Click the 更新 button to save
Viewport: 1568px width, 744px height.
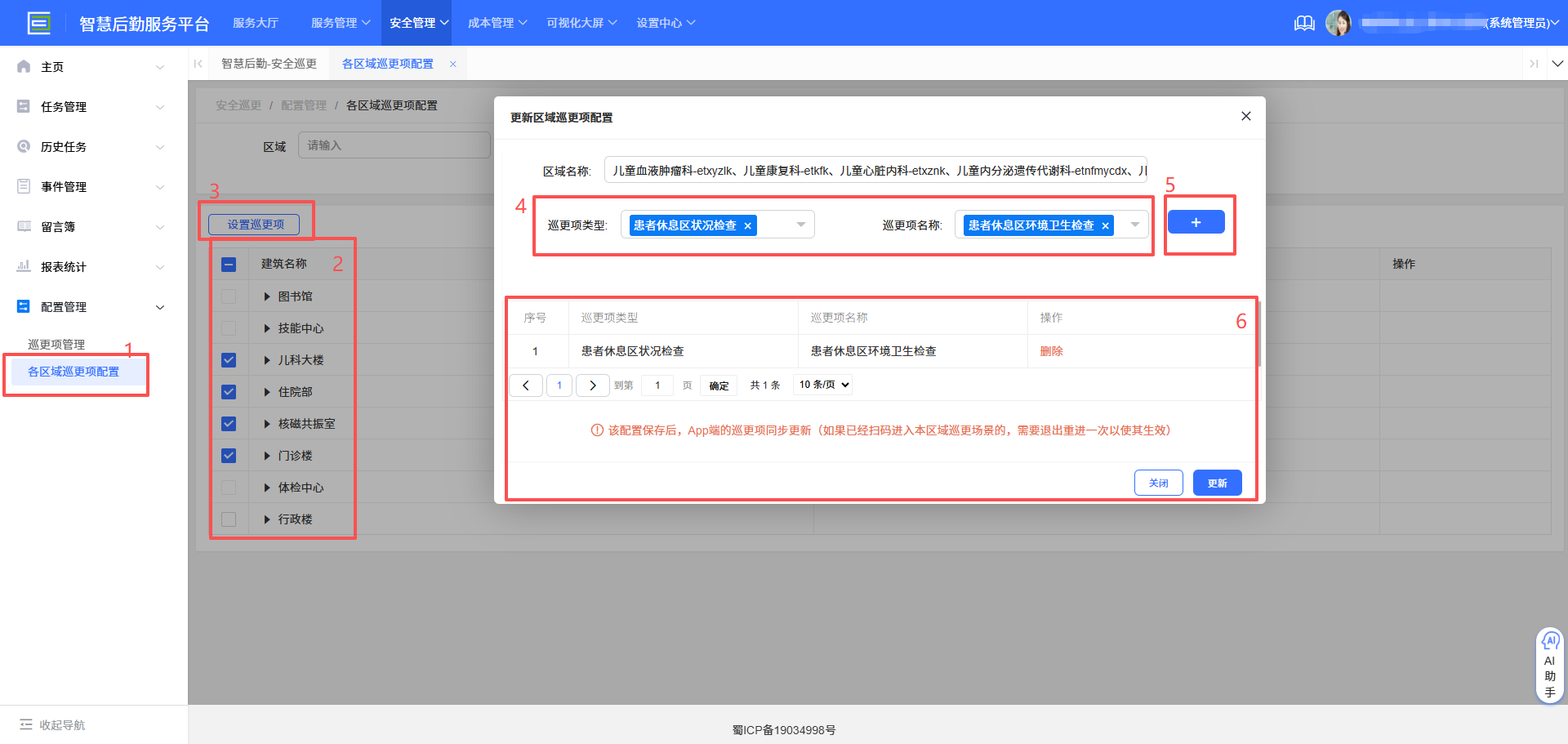(x=1217, y=483)
